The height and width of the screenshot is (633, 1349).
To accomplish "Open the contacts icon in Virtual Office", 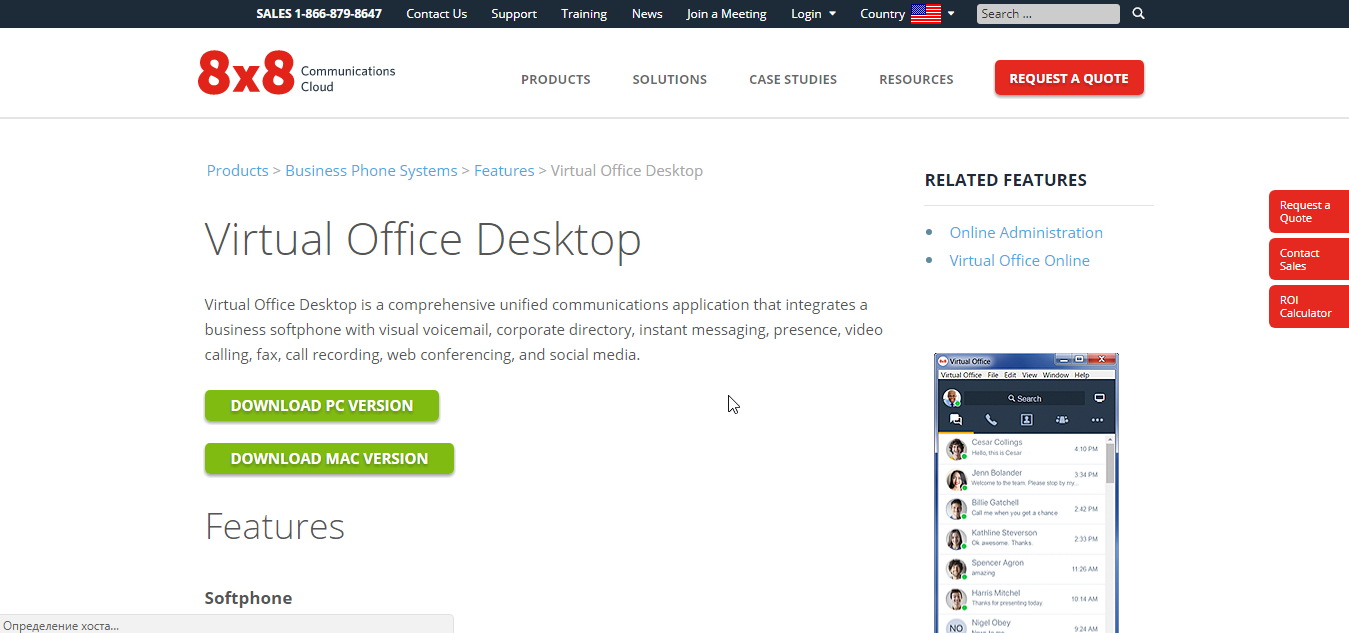I will [1027, 420].
